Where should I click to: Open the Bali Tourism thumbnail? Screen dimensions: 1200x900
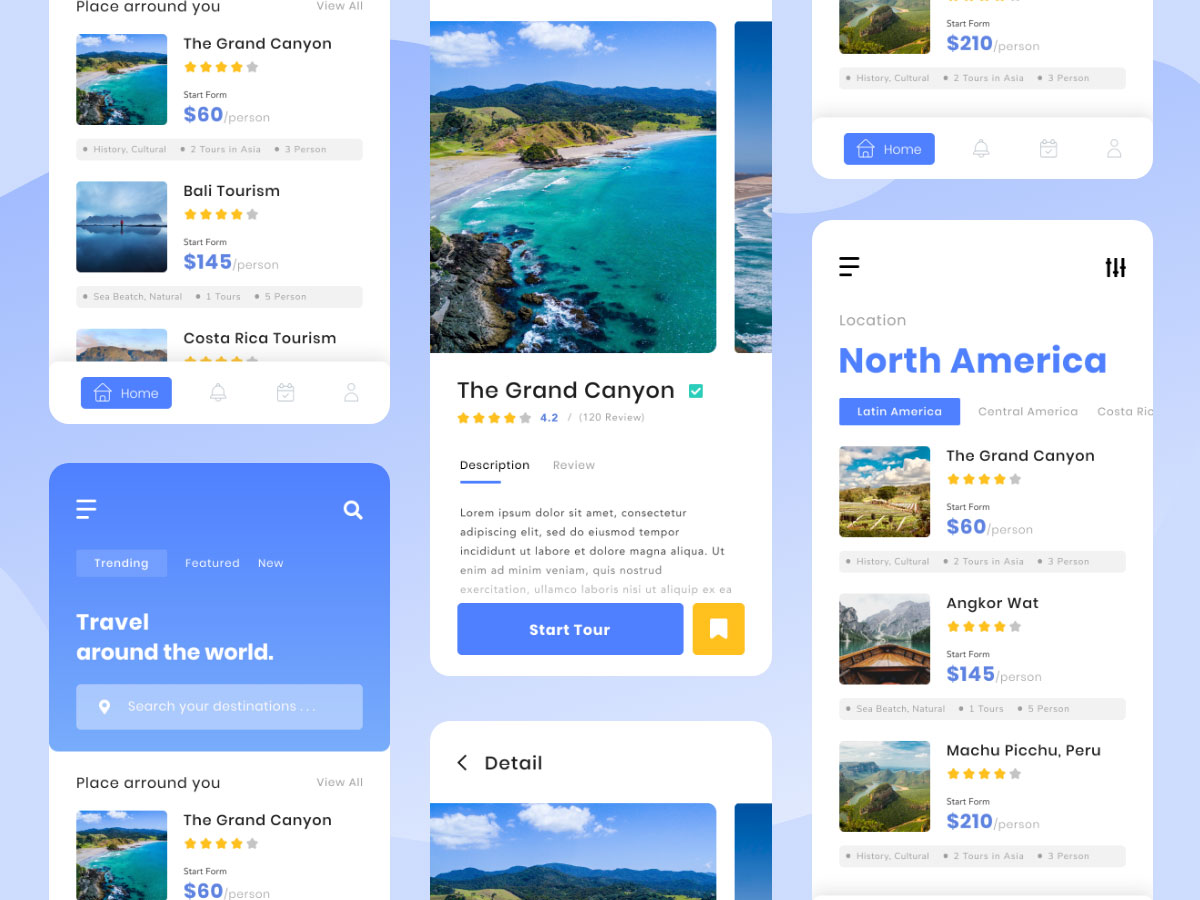pyautogui.click(x=121, y=227)
